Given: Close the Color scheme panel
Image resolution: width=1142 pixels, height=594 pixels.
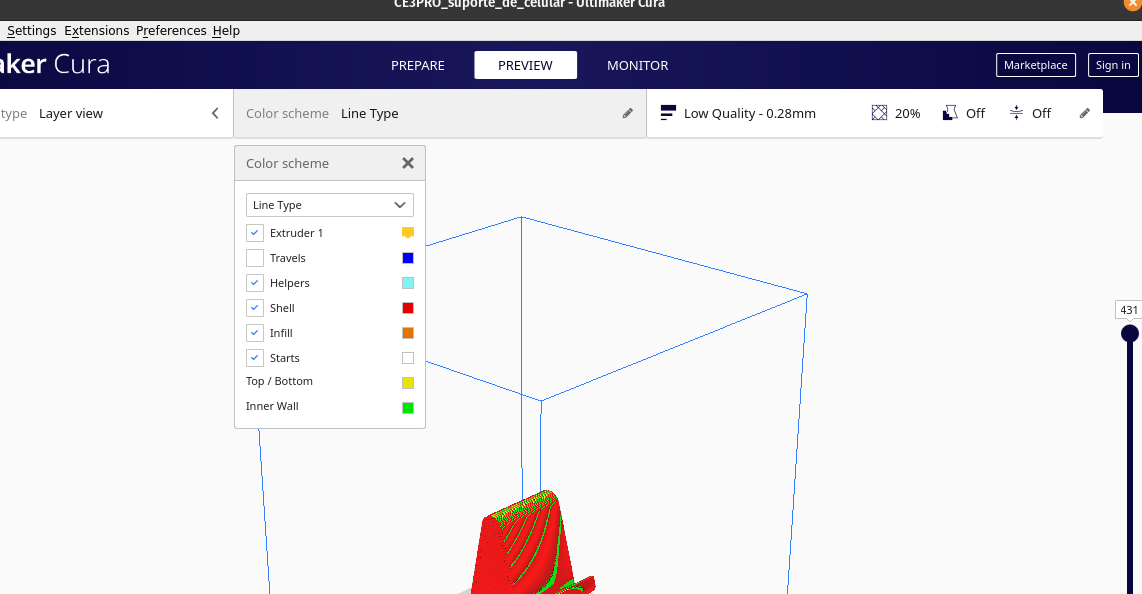Looking at the screenshot, I should click(x=408, y=163).
